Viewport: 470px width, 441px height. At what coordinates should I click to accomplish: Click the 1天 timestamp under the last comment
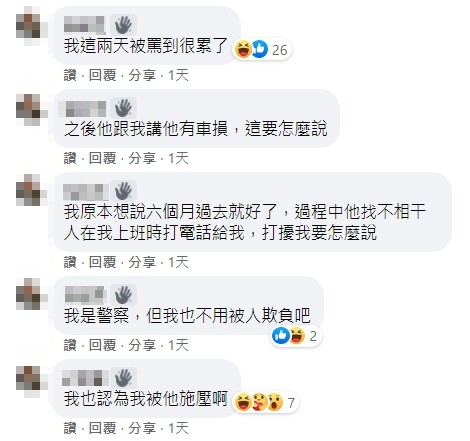click(x=178, y=428)
